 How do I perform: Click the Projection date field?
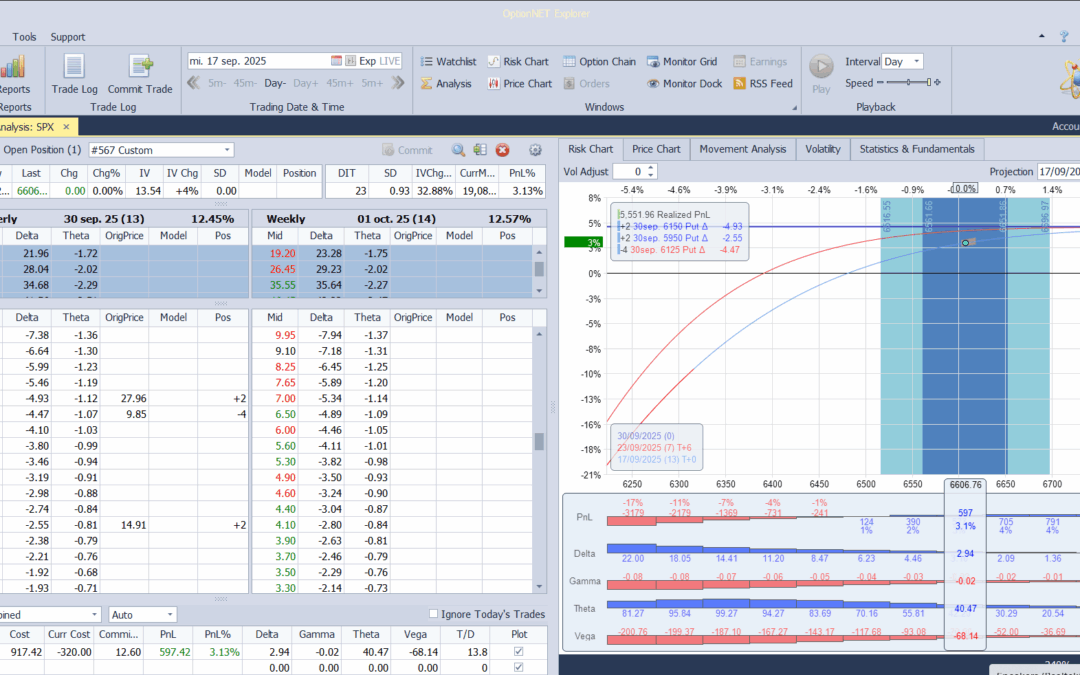(x=1059, y=172)
